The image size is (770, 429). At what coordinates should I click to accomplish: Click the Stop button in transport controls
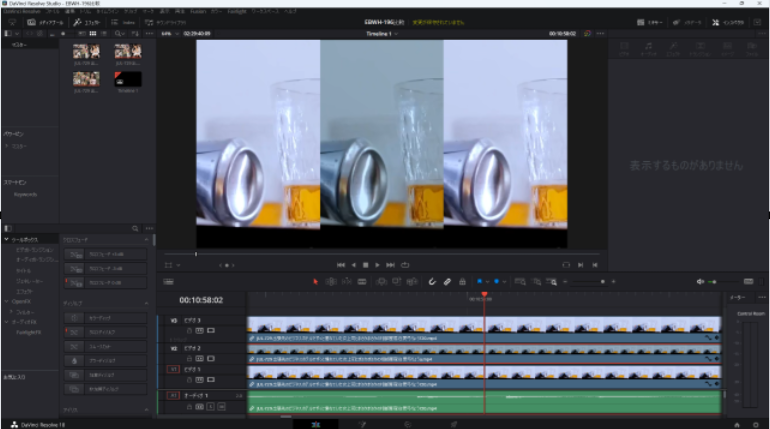coord(365,265)
